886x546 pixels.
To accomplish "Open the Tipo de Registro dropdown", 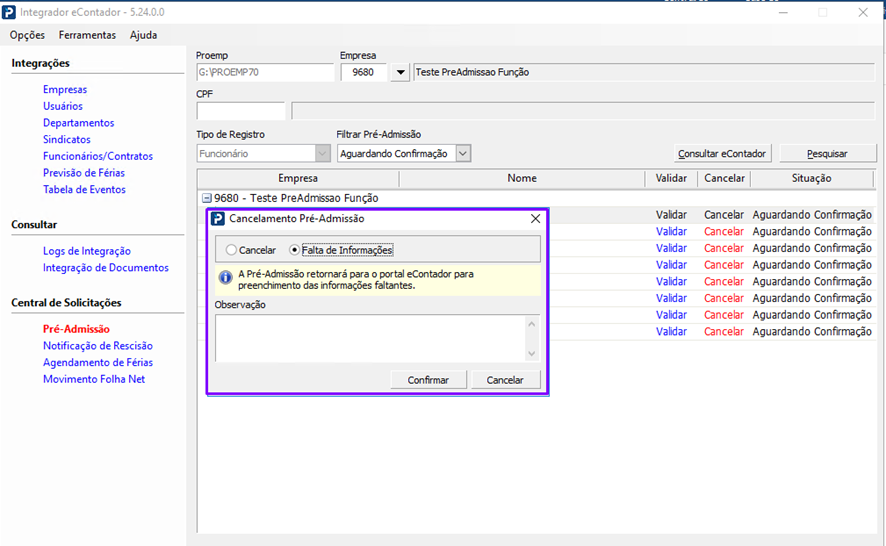I will click(x=323, y=153).
